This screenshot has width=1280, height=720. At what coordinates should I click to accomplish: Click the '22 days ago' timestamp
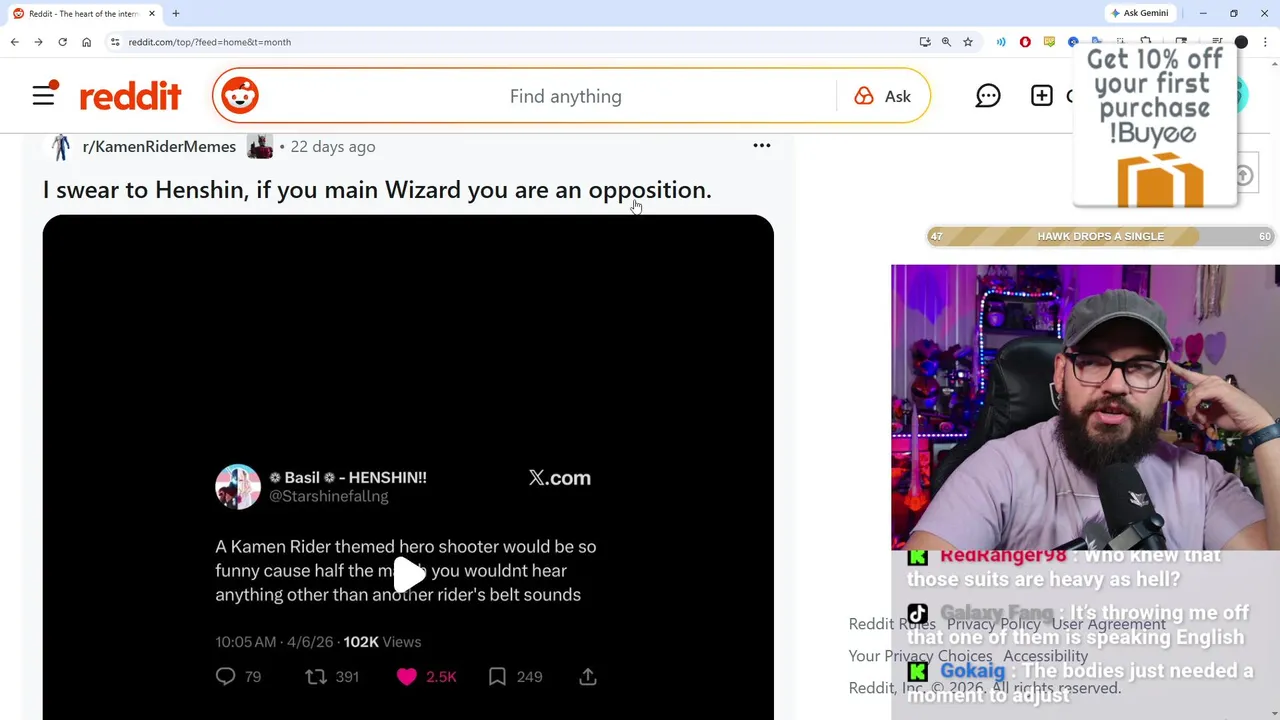coord(333,146)
